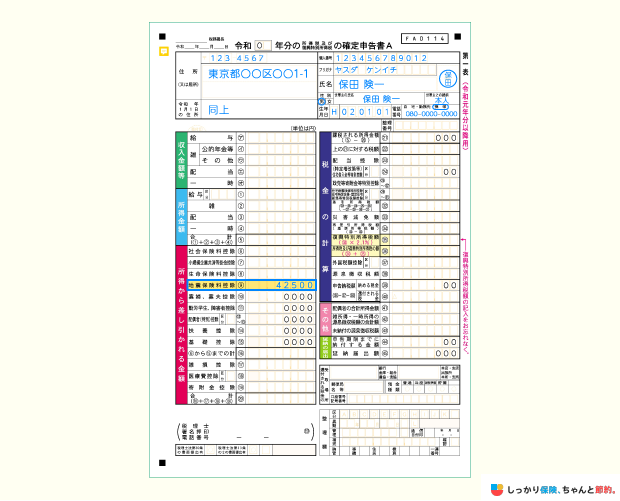Click the 源泉徴収税額 amount field
This screenshot has width=620, height=501.
(x=424, y=274)
